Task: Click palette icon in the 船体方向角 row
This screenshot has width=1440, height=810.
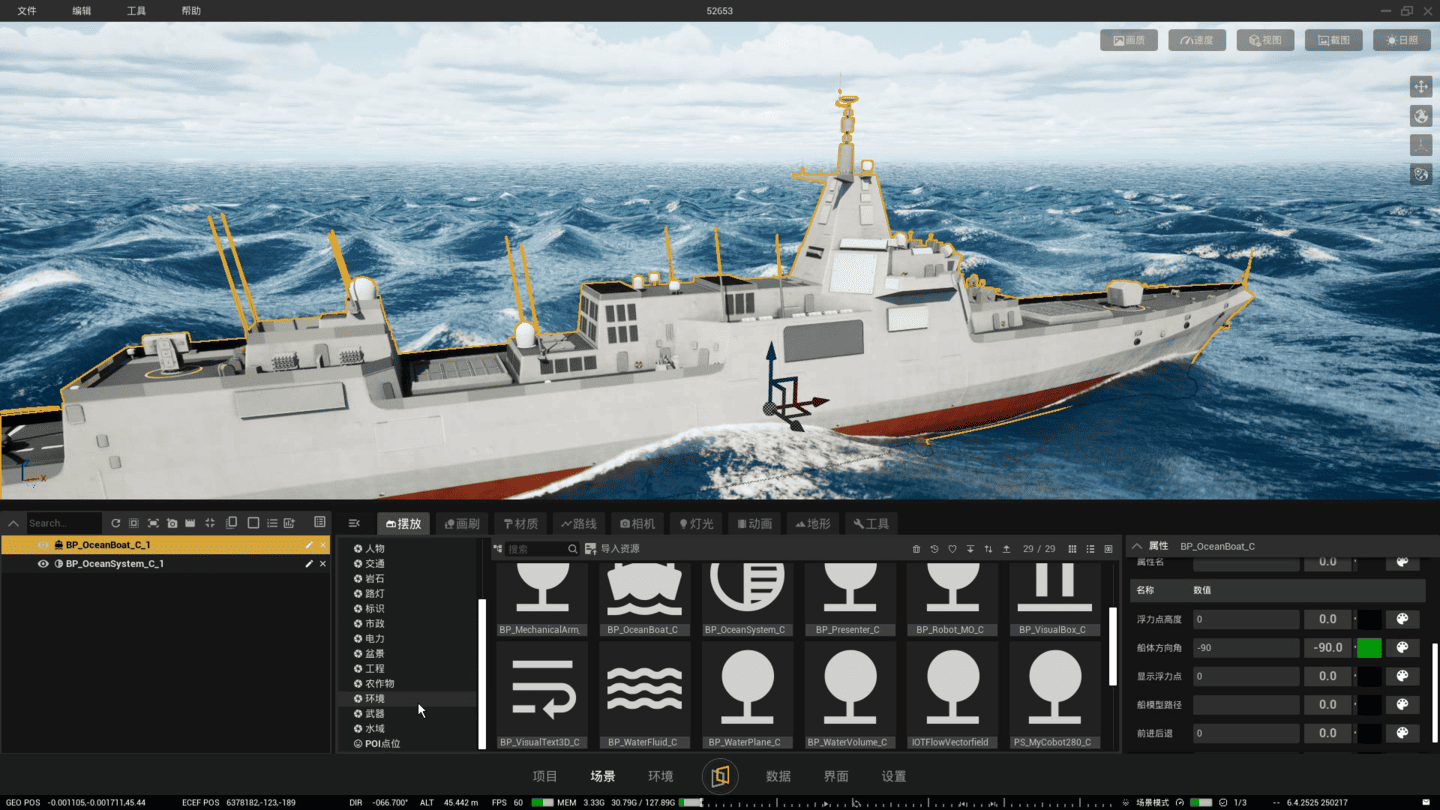Action: tap(1402, 648)
